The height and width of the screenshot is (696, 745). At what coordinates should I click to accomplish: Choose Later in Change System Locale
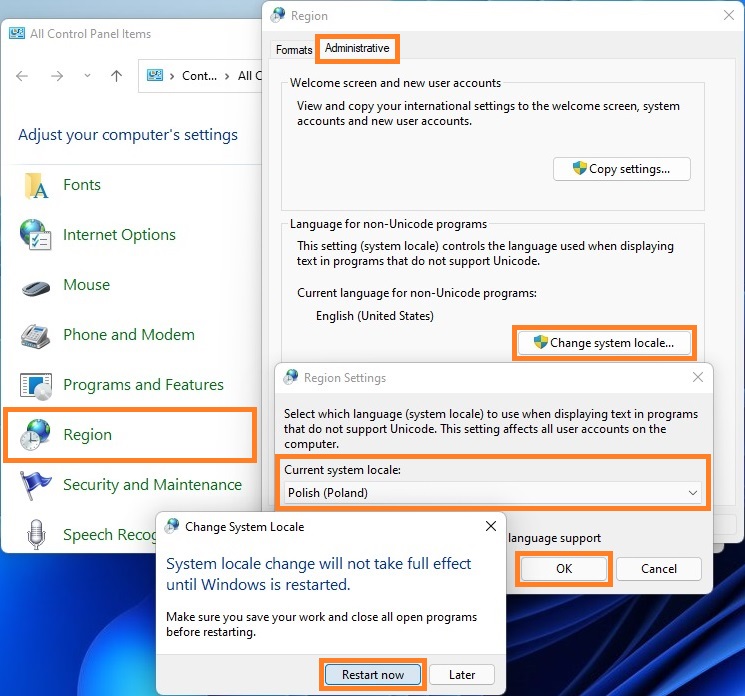462,675
